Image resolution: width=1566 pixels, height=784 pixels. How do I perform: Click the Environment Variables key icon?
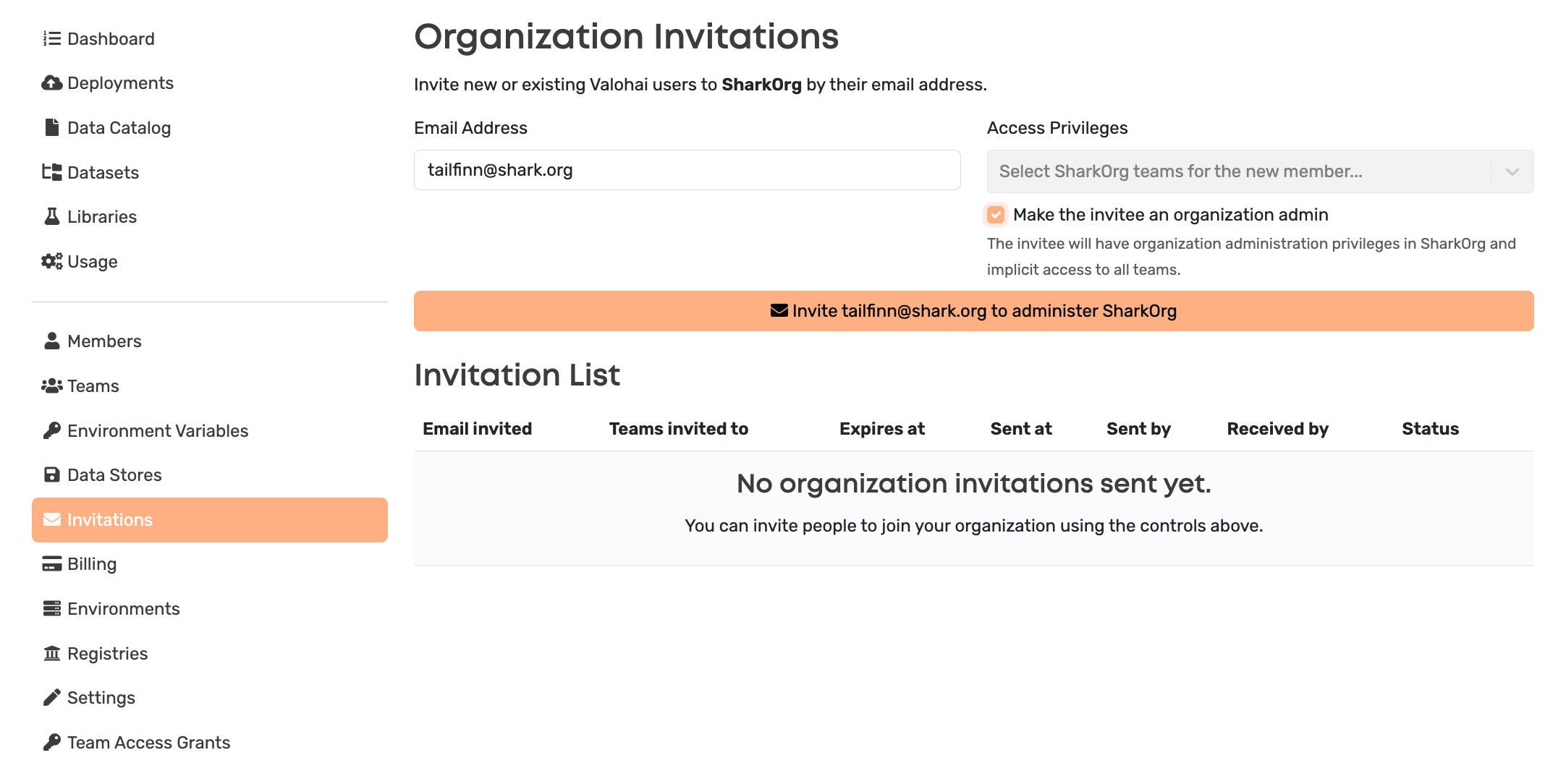click(51, 431)
